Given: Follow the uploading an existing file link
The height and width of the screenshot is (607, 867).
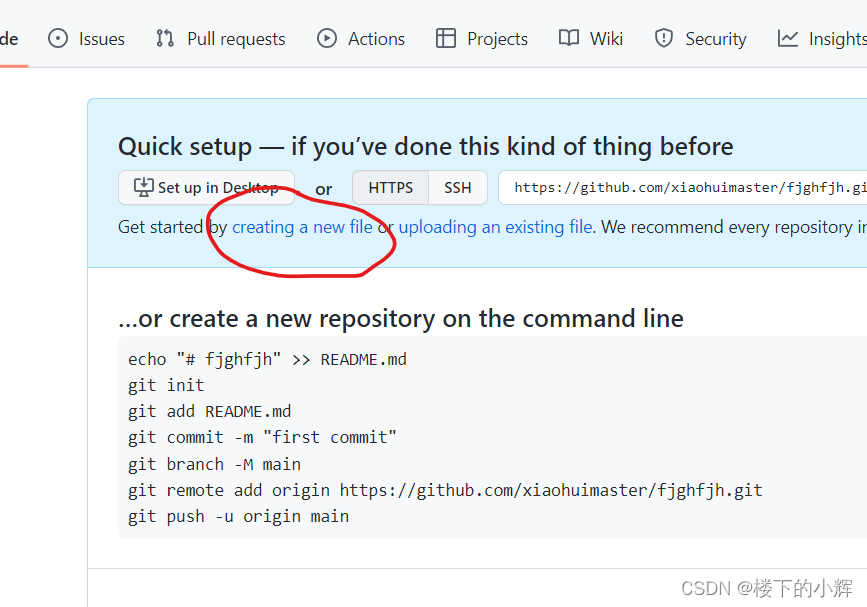Looking at the screenshot, I should [x=495, y=227].
